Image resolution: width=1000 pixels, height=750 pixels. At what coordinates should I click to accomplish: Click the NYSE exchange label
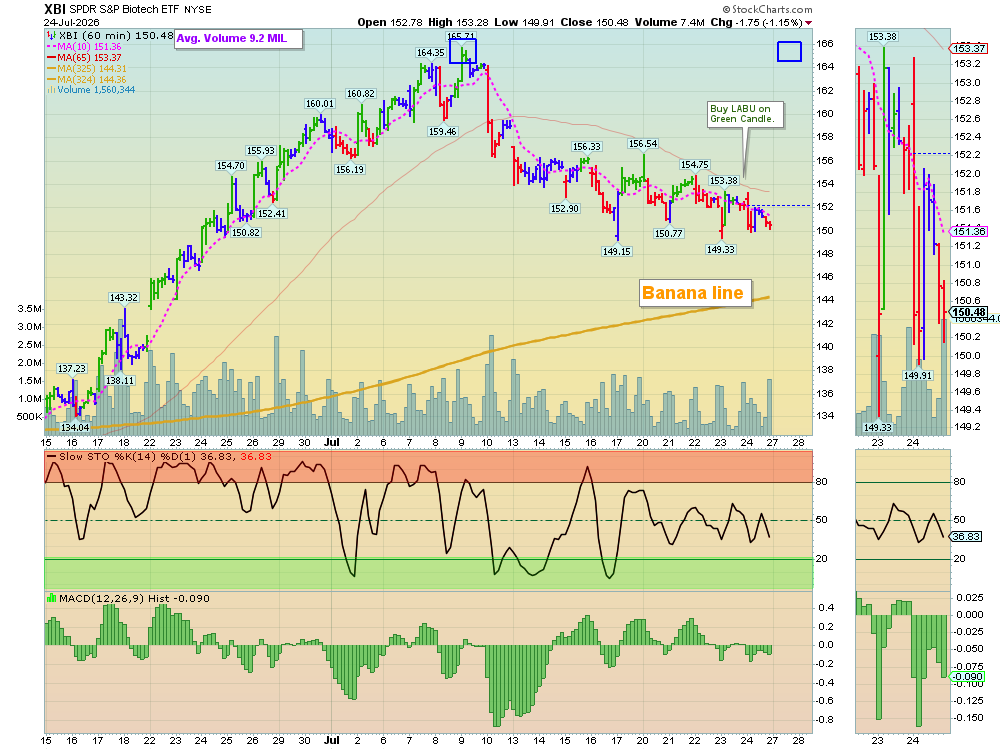tap(198, 10)
